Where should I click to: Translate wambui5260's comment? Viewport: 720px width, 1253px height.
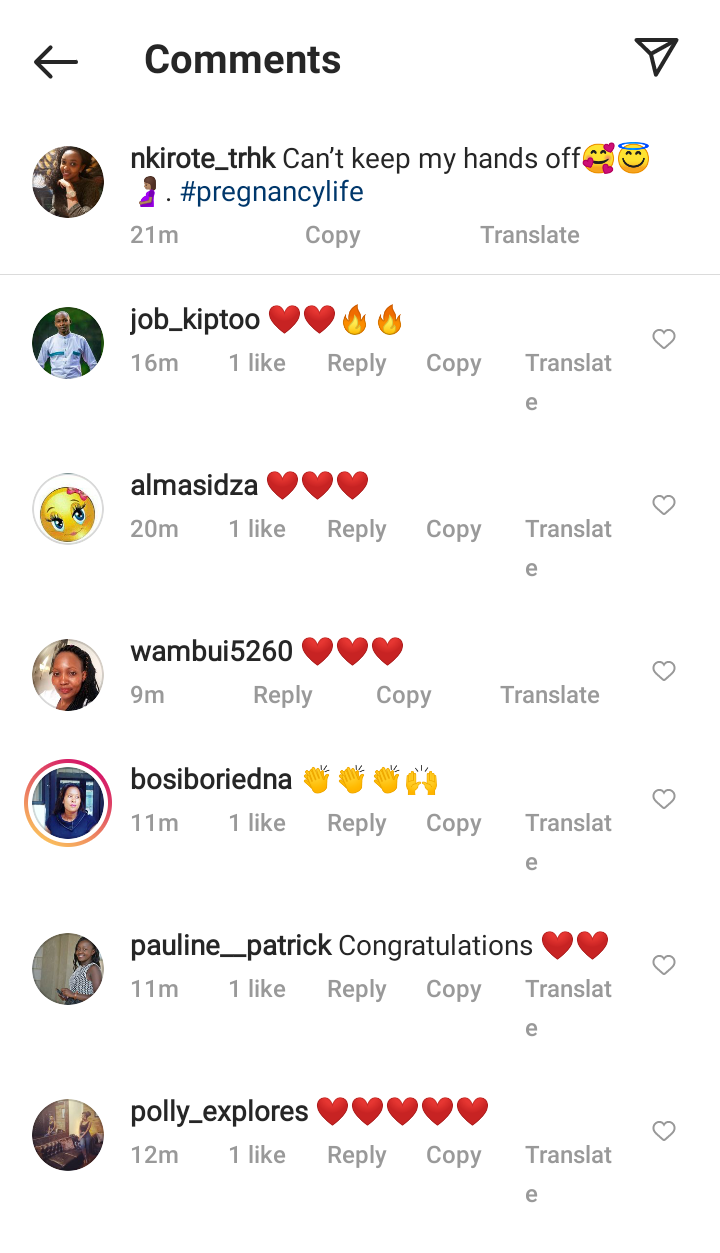550,695
